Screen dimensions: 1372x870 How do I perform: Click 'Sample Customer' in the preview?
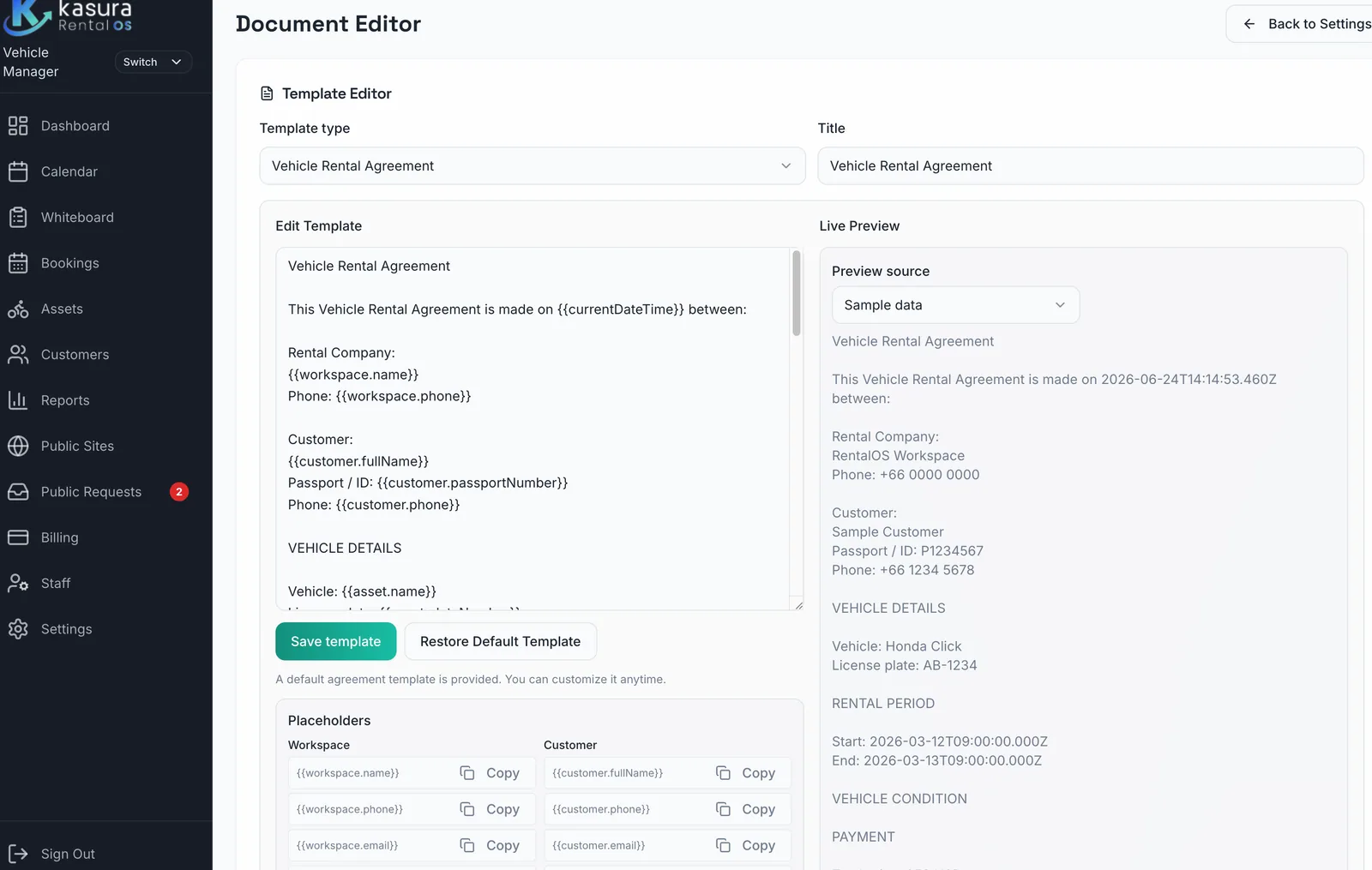pyautogui.click(x=888, y=532)
